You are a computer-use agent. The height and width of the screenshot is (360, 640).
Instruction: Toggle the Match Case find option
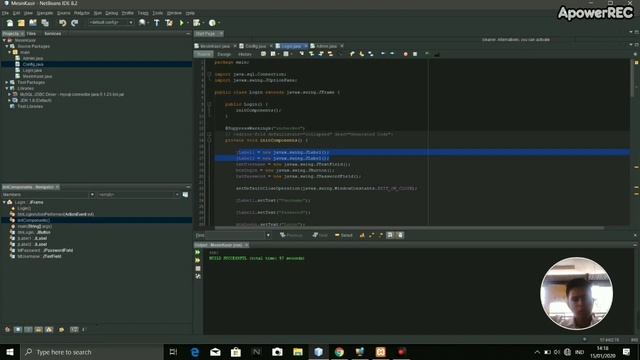pyautogui.click(x=362, y=236)
